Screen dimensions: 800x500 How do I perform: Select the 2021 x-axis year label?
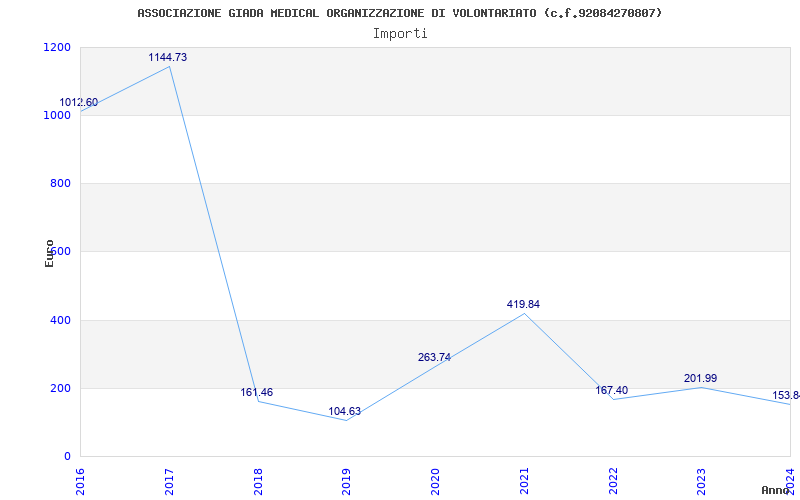523,481
